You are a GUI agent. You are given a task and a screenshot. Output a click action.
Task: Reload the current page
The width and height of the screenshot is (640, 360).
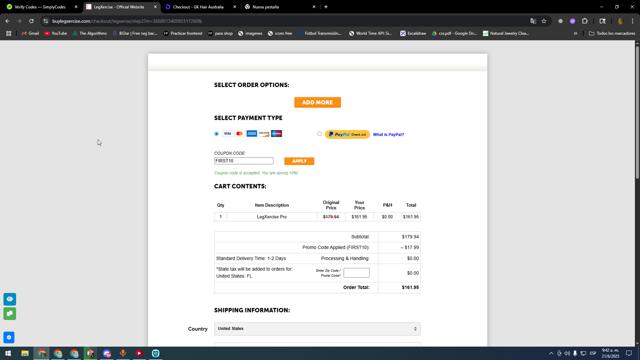click(31, 21)
